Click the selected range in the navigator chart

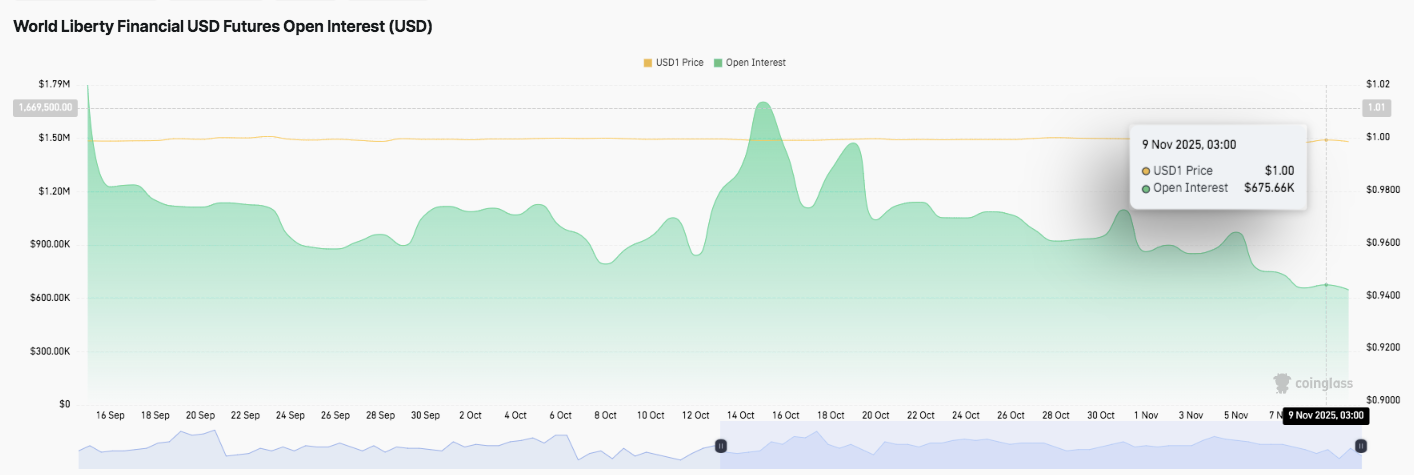coord(1040,445)
